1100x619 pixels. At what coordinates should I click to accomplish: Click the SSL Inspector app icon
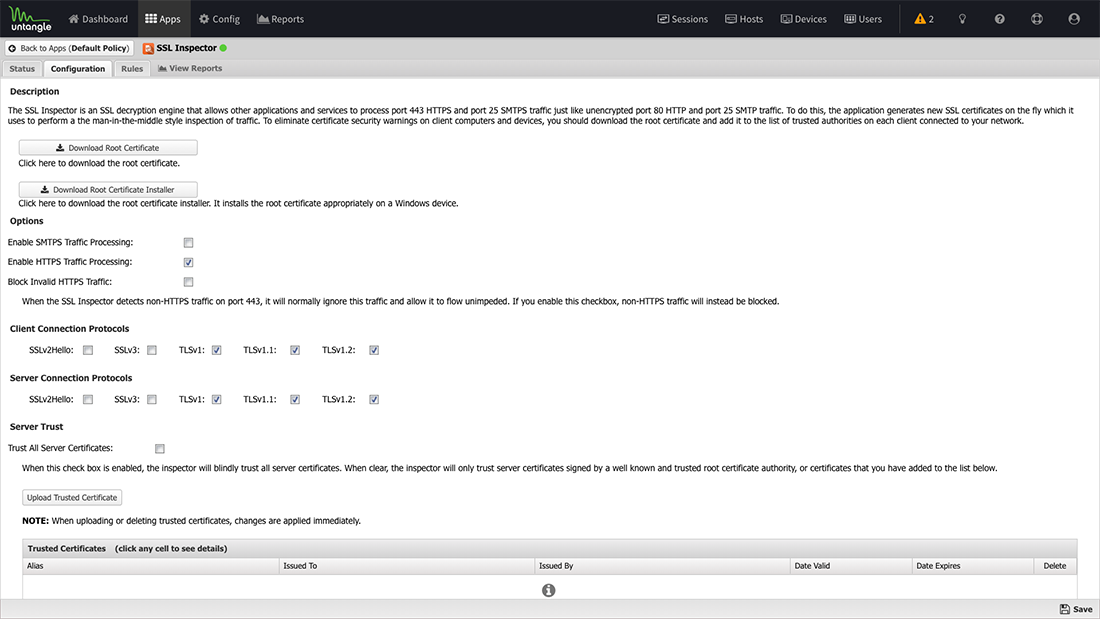click(148, 48)
